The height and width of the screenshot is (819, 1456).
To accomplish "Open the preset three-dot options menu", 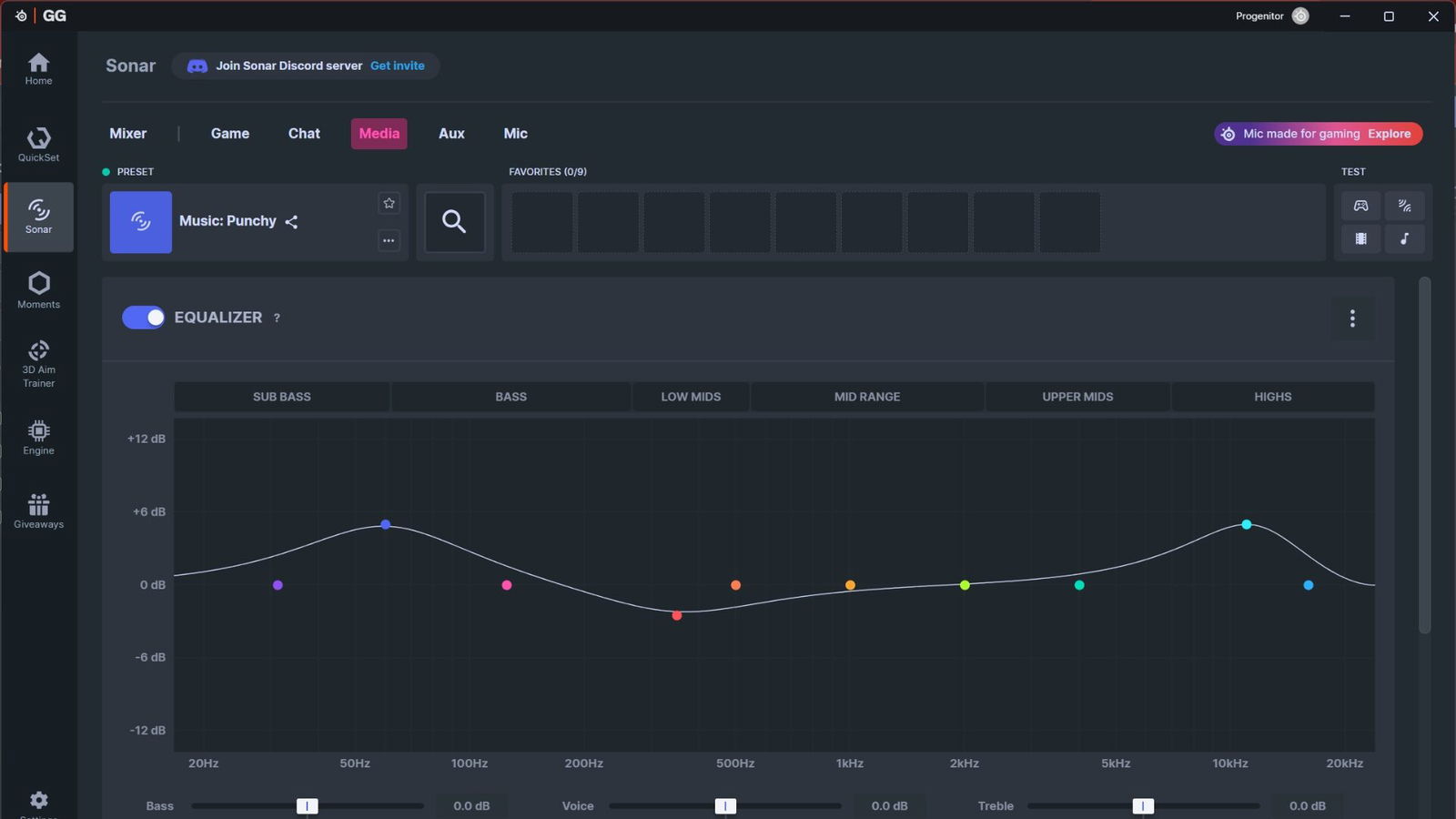I will coord(389,240).
